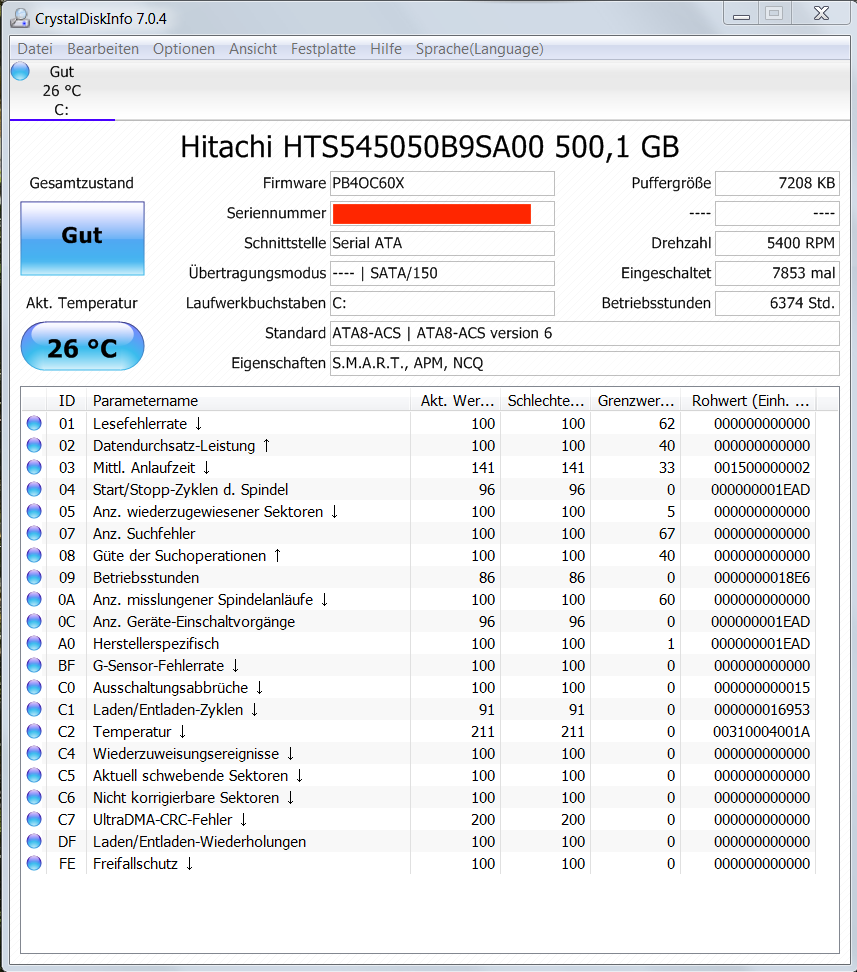857x972 pixels.
Task: Click the Eingeschaltet value 7853 mal
Action: [777, 273]
